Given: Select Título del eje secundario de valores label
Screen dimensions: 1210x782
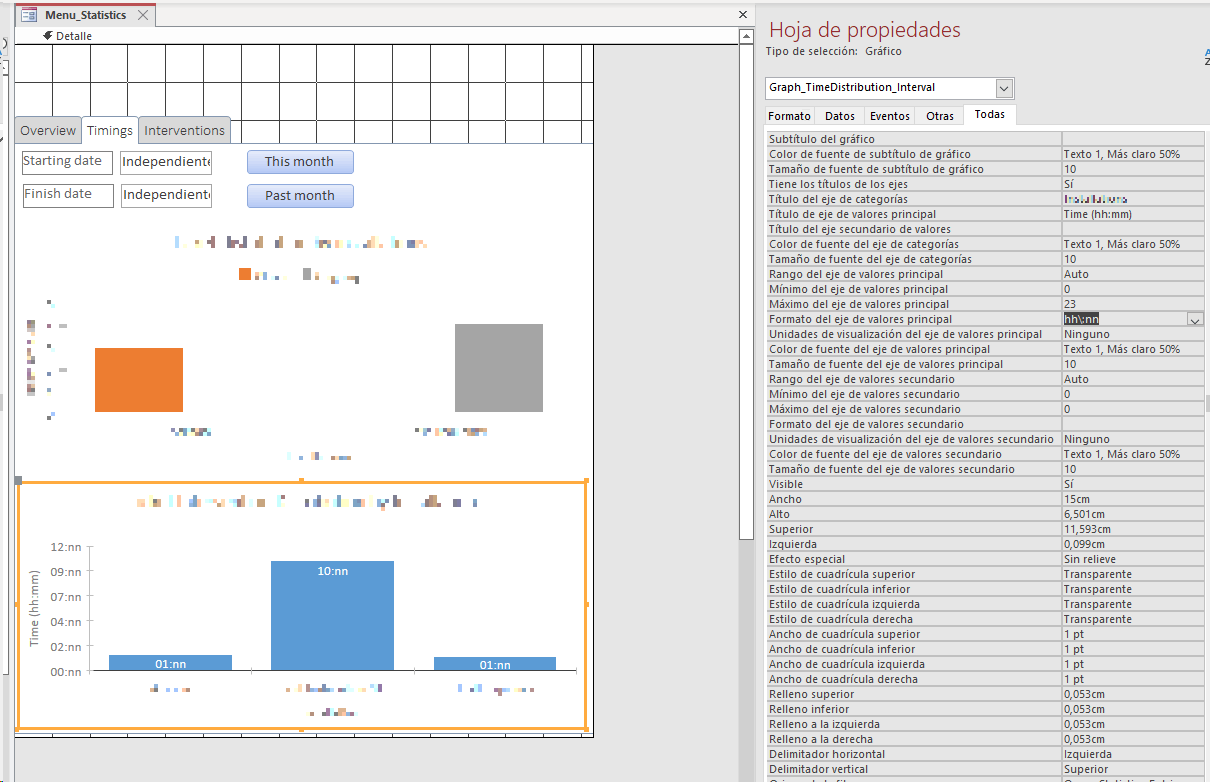Looking at the screenshot, I should click(x=914, y=229).
